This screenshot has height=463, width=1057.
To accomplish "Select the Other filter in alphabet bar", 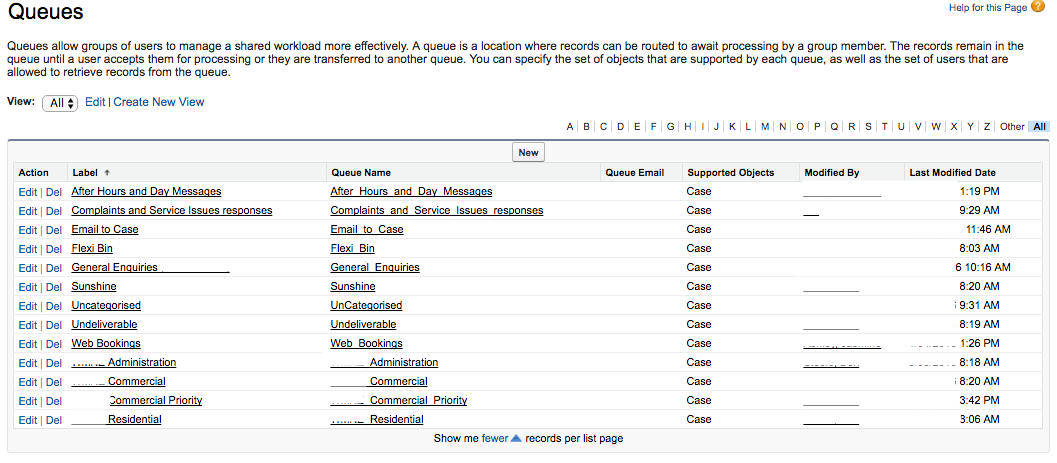I will (x=1012, y=127).
